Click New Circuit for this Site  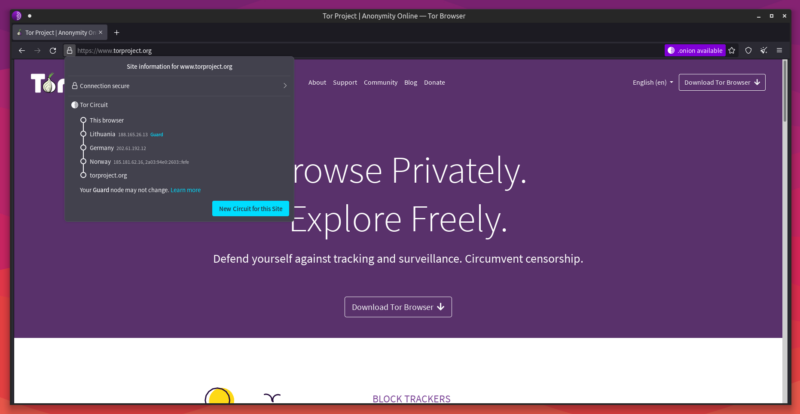[x=251, y=208]
